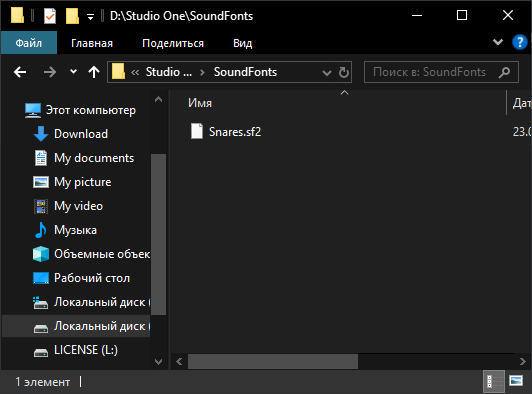Switch to the Вид ribbon tab
The width and height of the screenshot is (532, 394).
(243, 43)
